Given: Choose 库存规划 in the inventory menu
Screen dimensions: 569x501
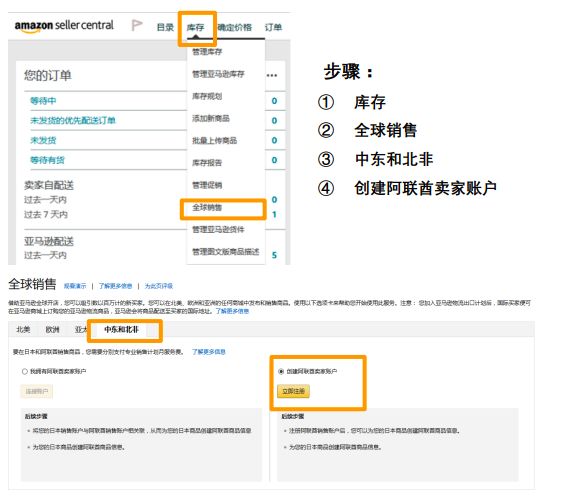Looking at the screenshot, I should click(207, 96).
